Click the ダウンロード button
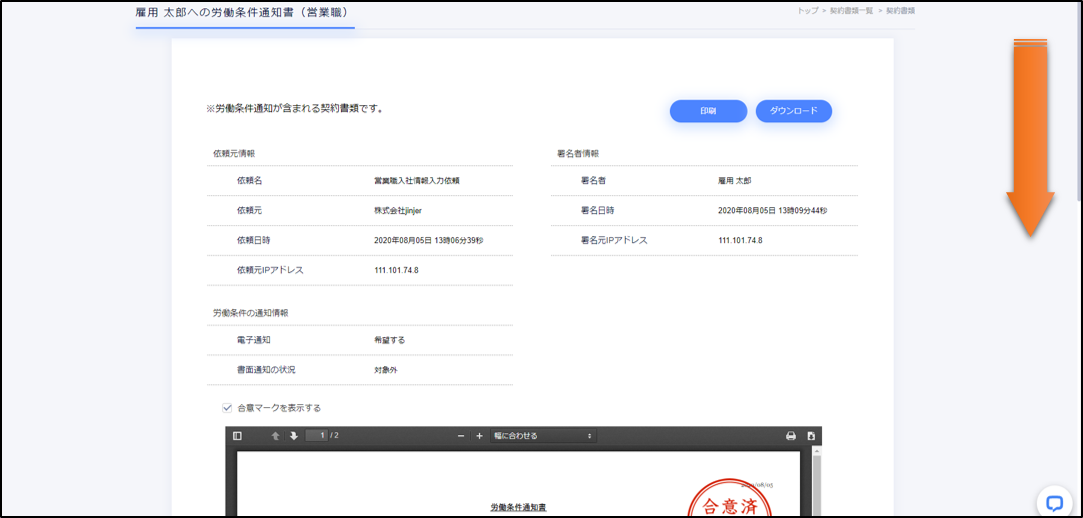 coord(794,111)
